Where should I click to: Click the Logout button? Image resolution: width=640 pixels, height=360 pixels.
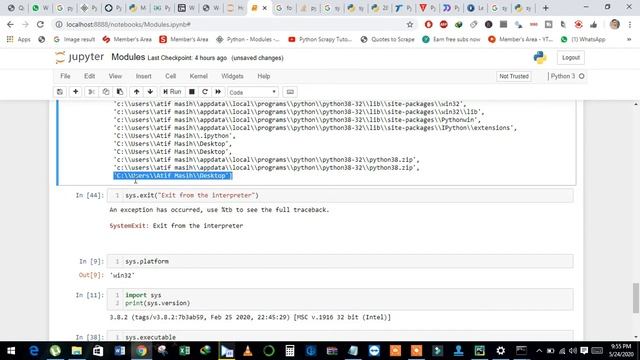pos(571,58)
